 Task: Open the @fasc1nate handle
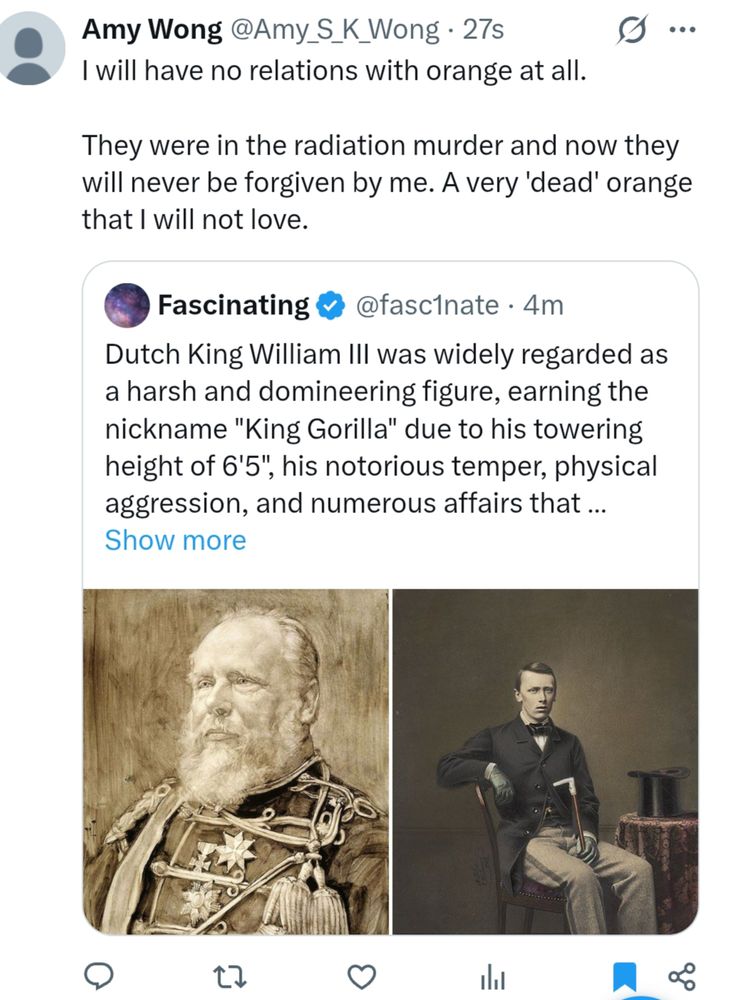coord(428,305)
